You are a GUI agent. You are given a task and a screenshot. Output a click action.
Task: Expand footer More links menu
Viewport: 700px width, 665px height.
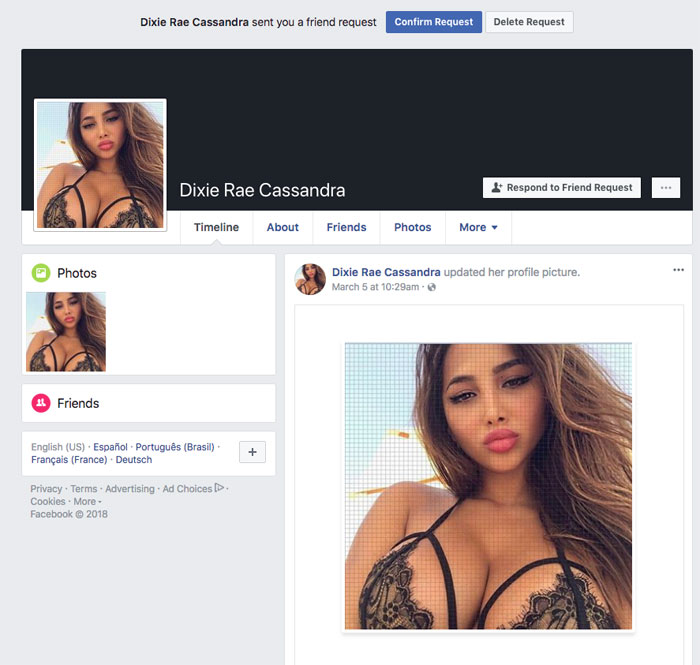coord(87,502)
